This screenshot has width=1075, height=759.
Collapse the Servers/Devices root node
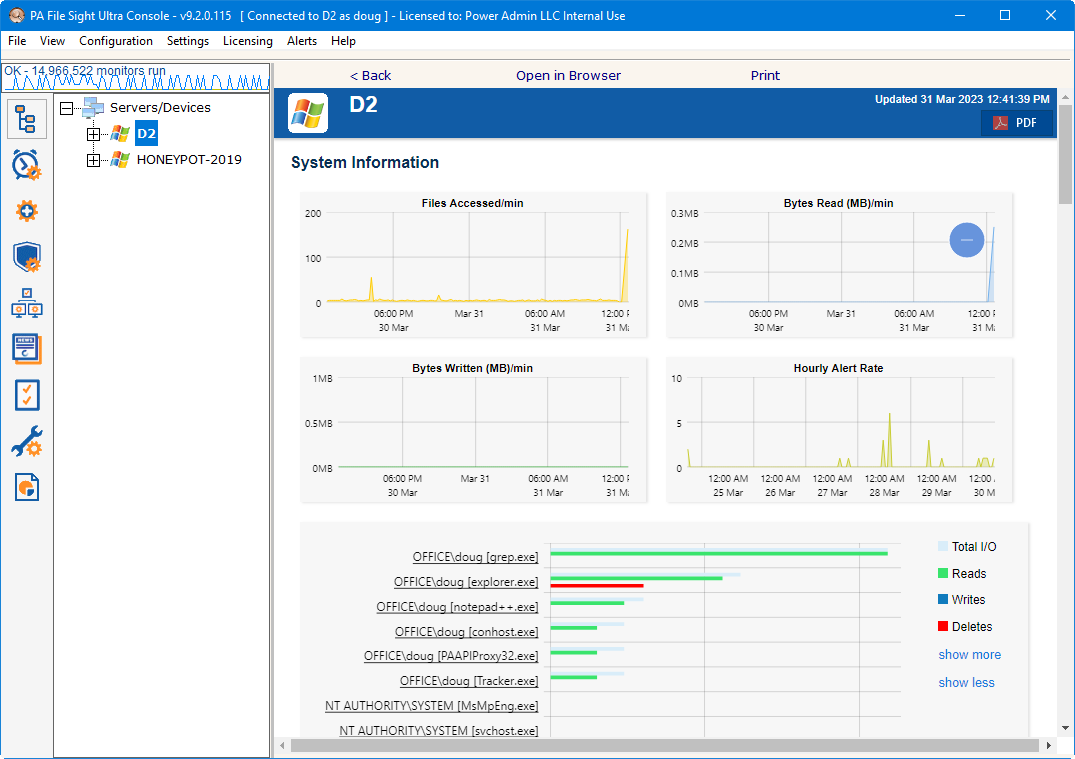click(67, 108)
